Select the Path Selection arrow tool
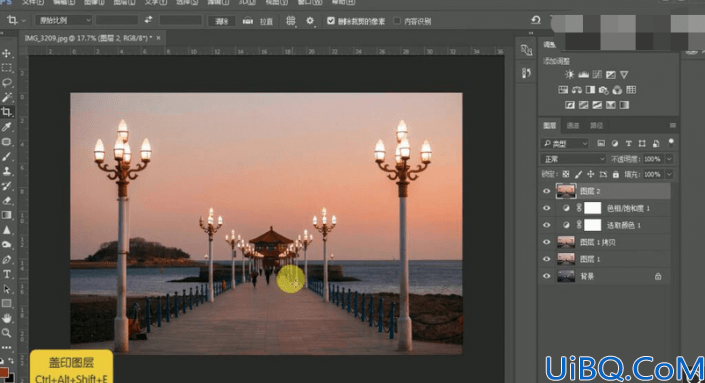The width and height of the screenshot is (705, 383). (6, 289)
